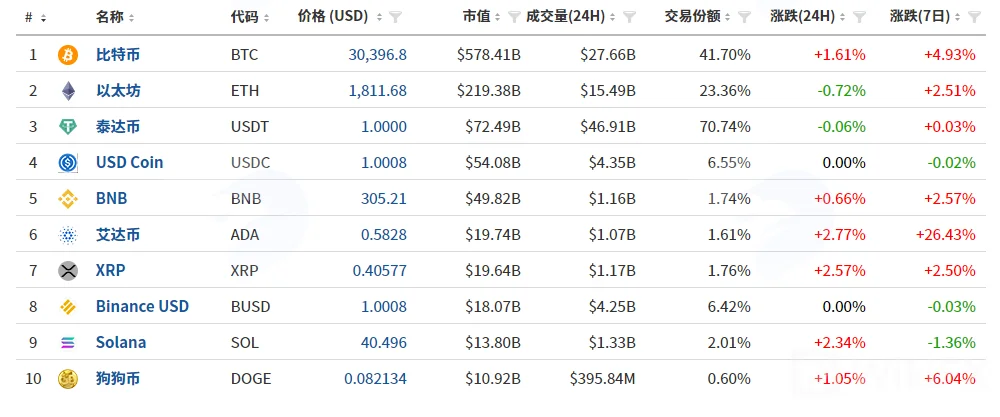Click trading share value 6.55%
1000x417 pixels.
click(x=727, y=163)
